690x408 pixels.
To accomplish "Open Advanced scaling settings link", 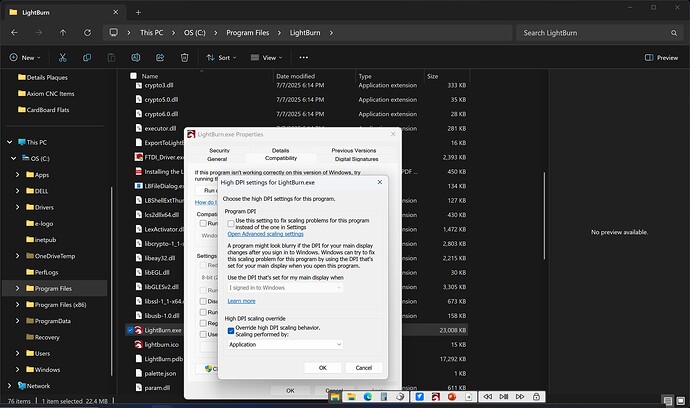I will pyautogui.click(x=265, y=234).
